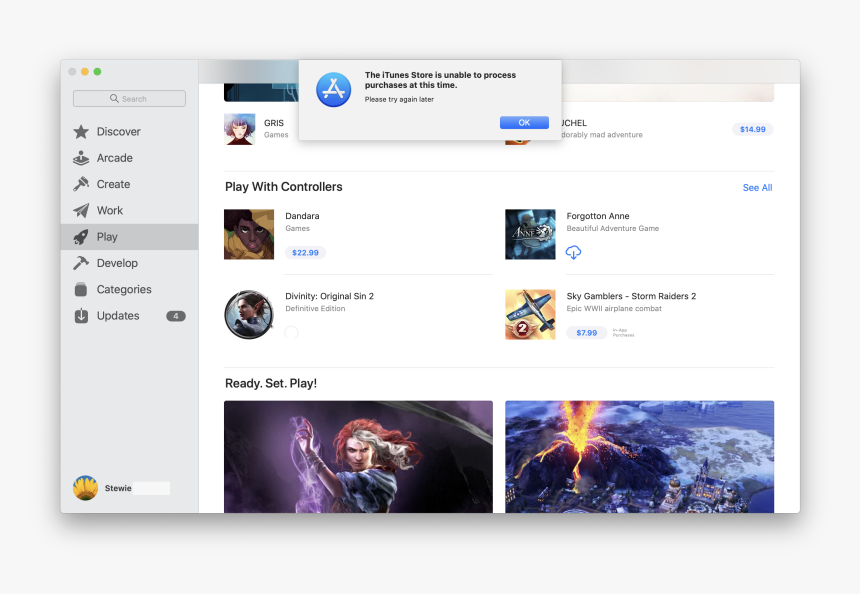Open the Divinity: Original Sin 2 icon

pyautogui.click(x=249, y=314)
